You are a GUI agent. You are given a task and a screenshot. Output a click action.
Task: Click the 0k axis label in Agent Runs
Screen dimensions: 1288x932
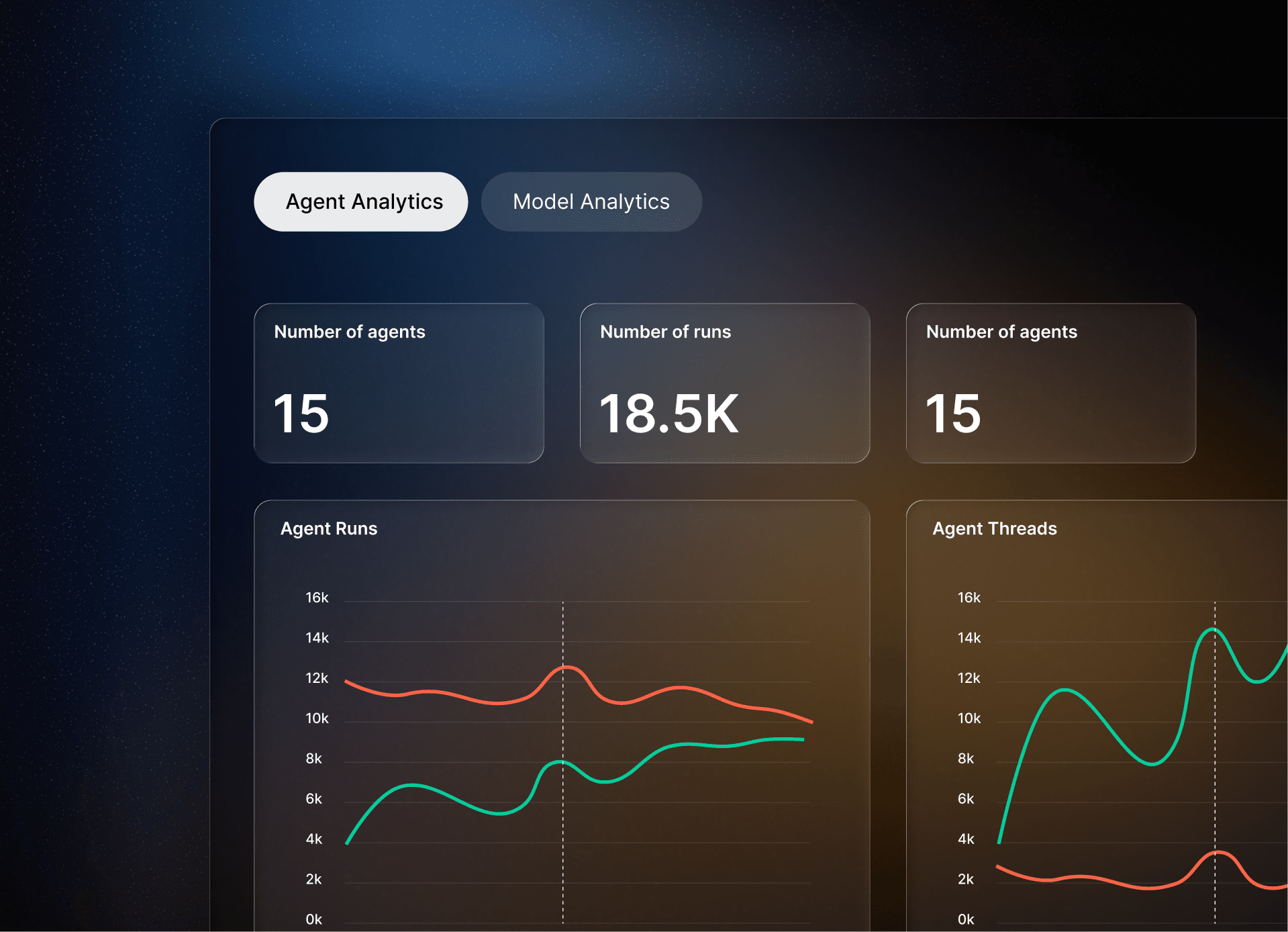313,919
